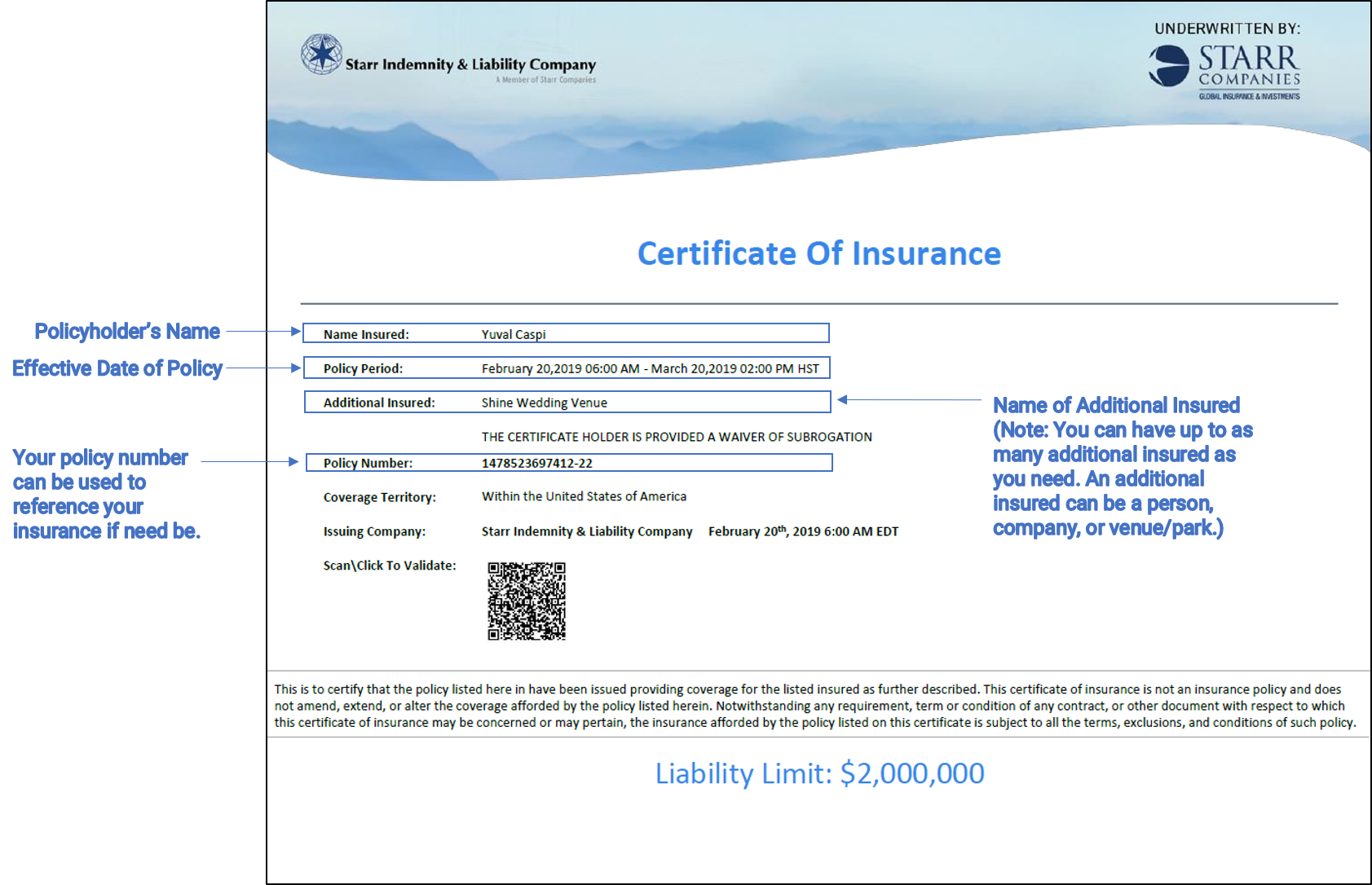Select the issuing company name beside 'Issuing Company:'

(587, 531)
